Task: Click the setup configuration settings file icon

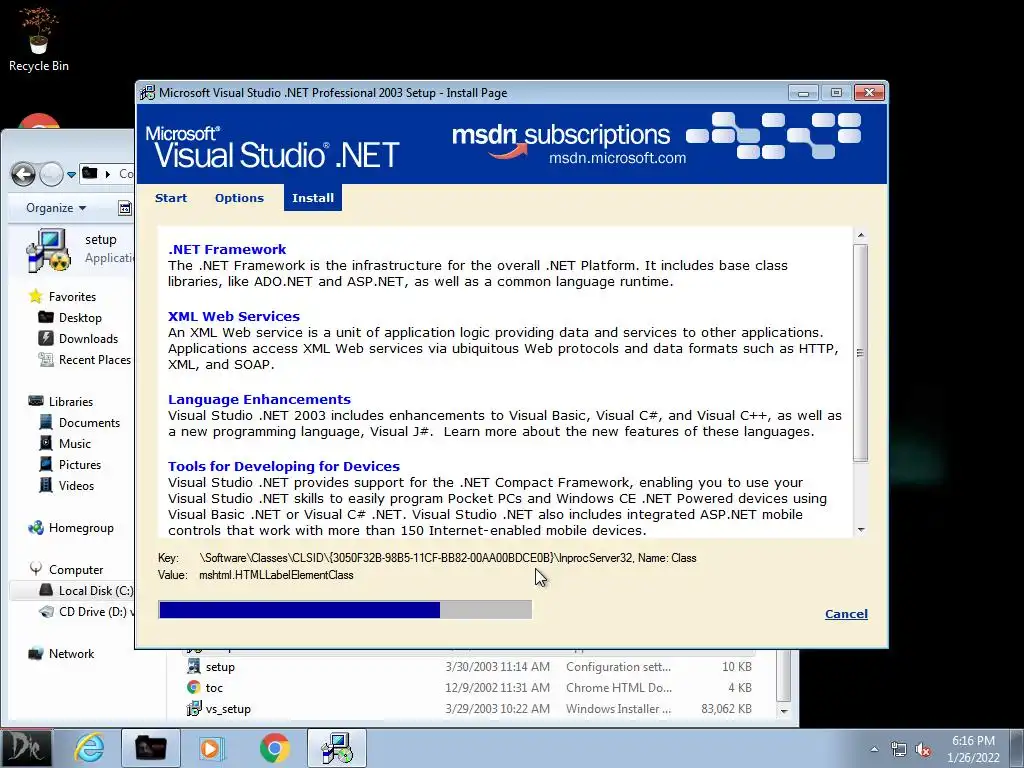Action: coord(193,666)
